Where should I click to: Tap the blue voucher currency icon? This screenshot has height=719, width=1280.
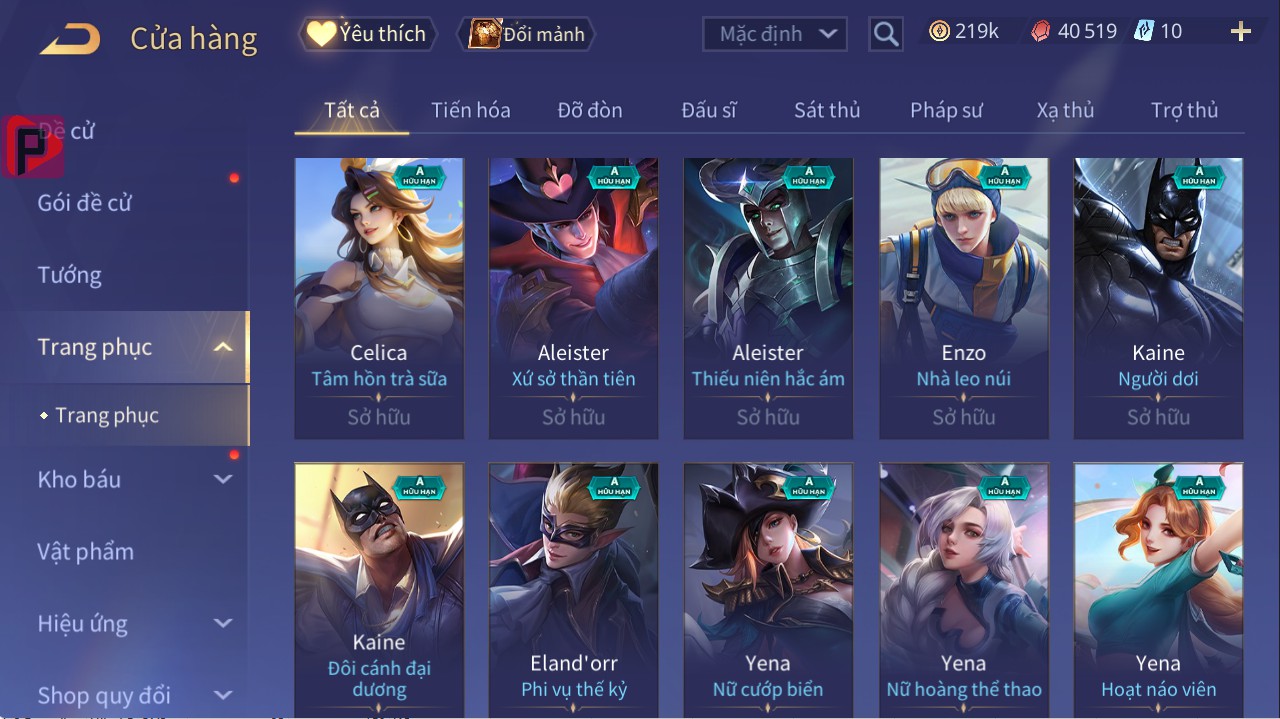(x=1143, y=31)
